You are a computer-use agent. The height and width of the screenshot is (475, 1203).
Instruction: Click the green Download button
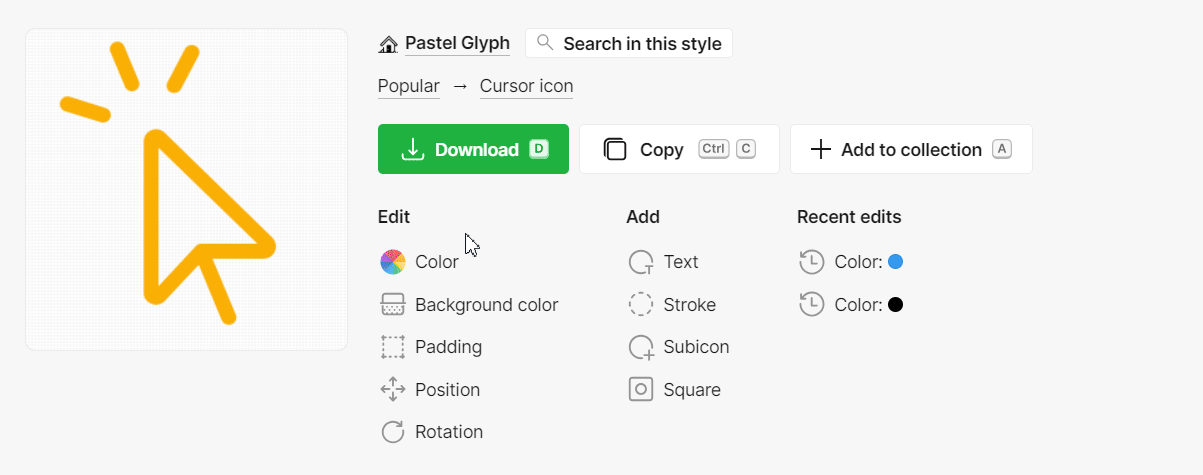coord(473,149)
